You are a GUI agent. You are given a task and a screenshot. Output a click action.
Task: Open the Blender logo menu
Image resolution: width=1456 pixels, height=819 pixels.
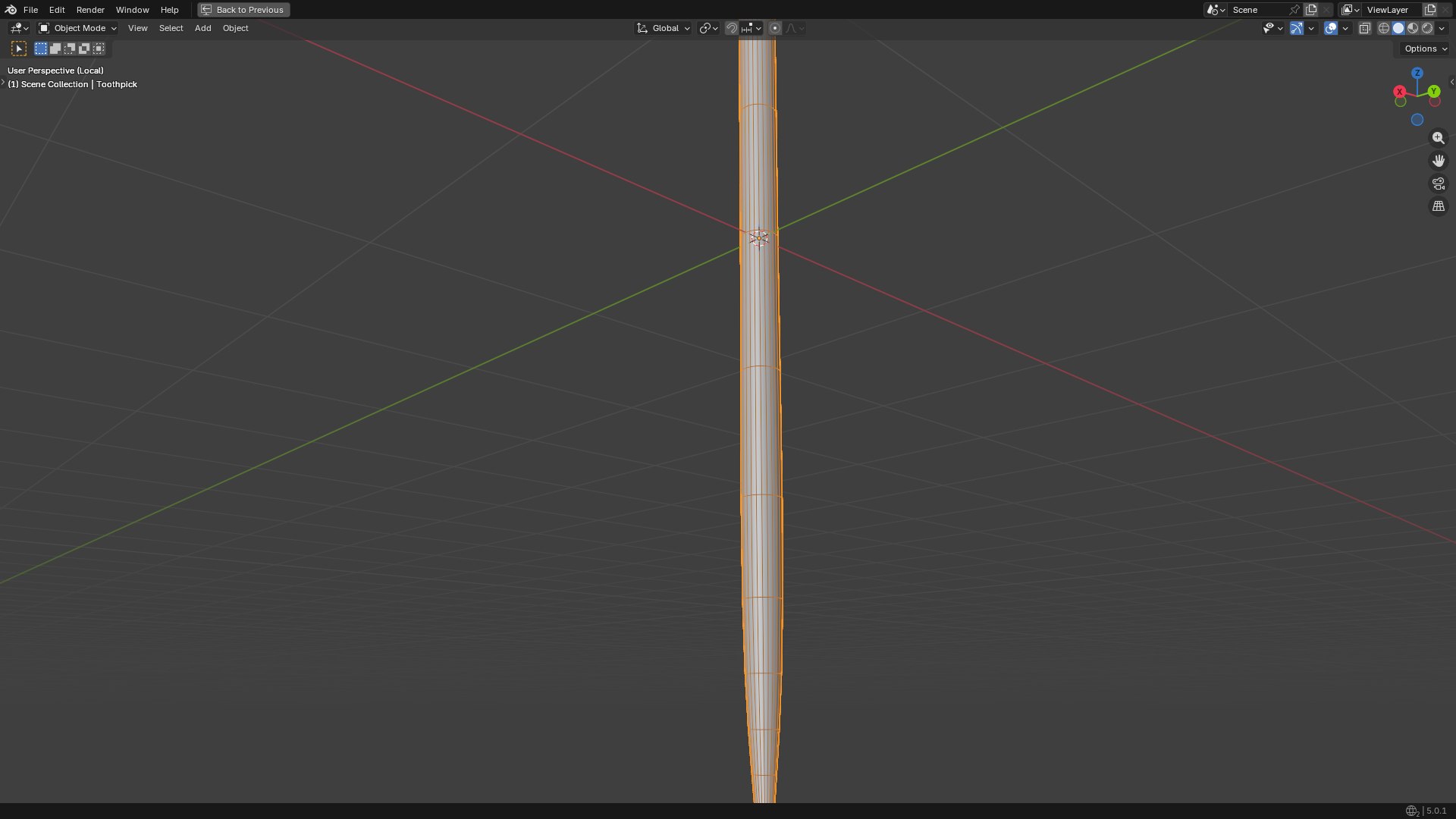(x=11, y=10)
